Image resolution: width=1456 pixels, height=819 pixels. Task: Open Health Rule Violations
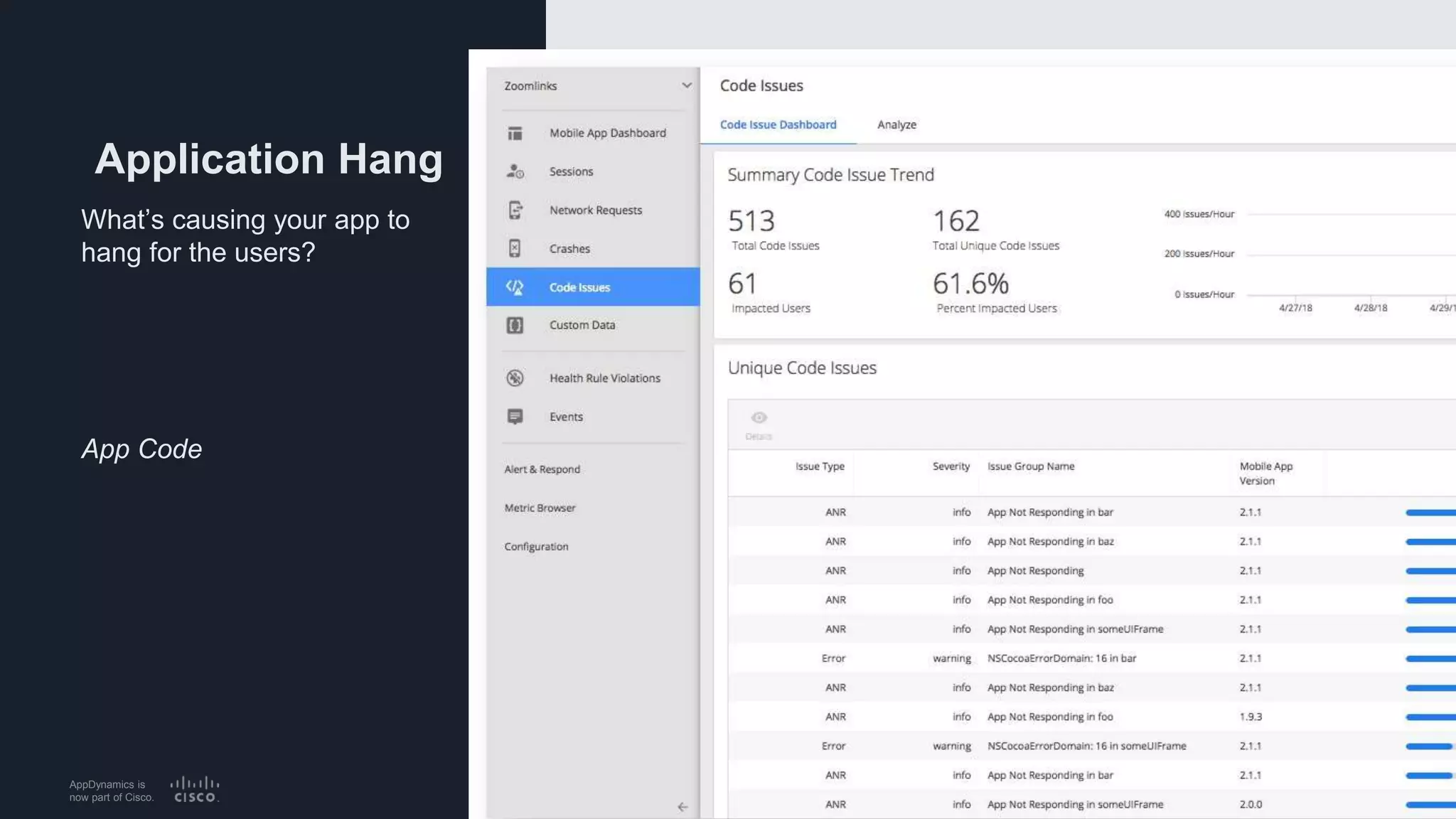(604, 378)
